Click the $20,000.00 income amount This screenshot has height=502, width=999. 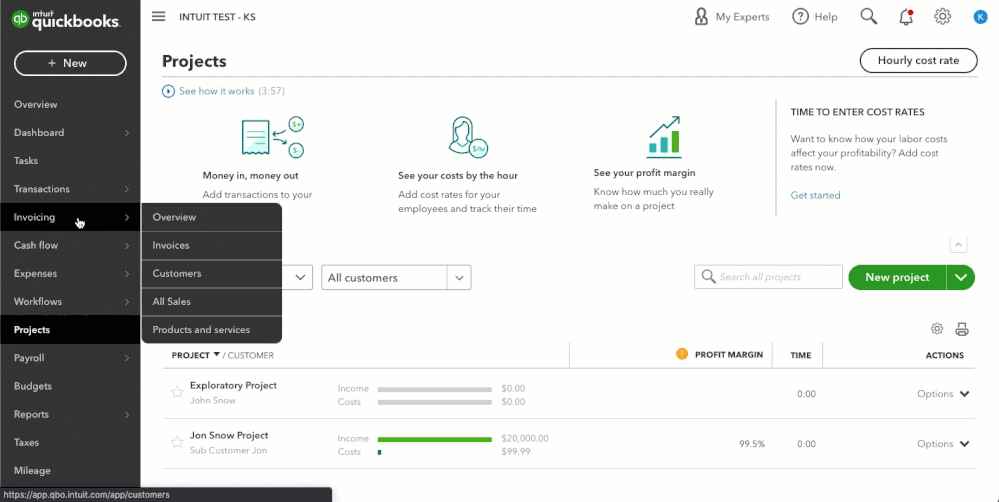pyautogui.click(x=525, y=438)
